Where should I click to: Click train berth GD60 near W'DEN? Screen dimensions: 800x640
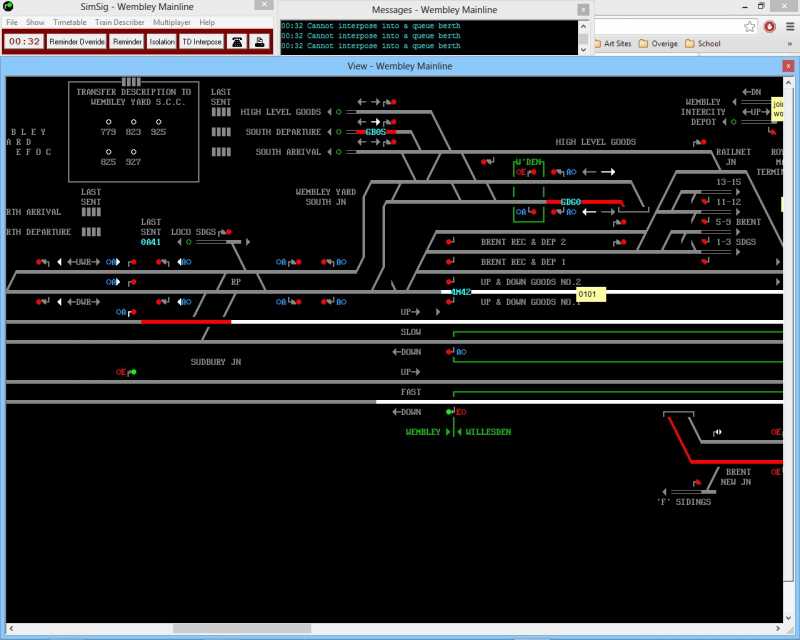point(570,202)
